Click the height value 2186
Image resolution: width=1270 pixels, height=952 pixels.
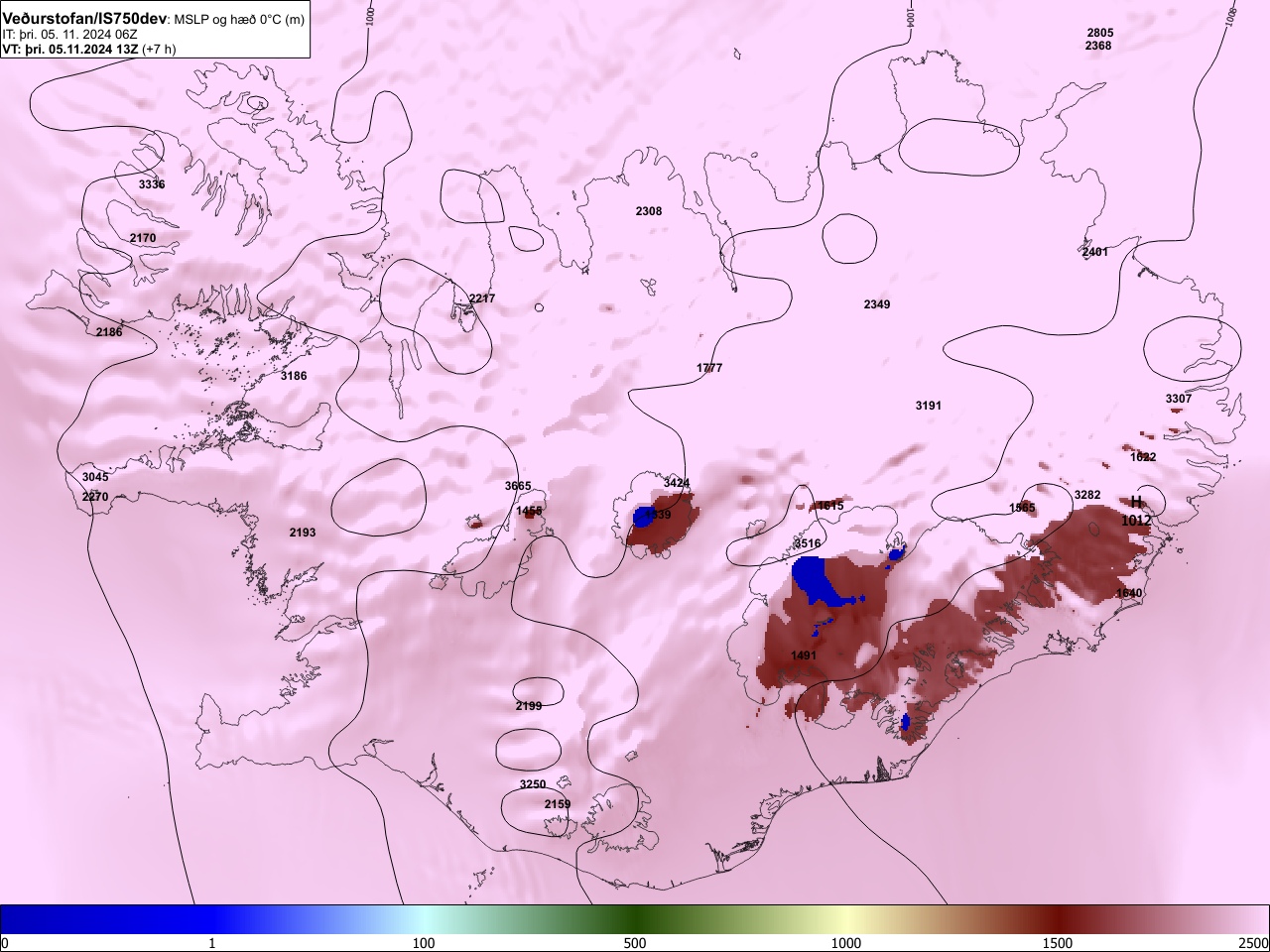[109, 332]
